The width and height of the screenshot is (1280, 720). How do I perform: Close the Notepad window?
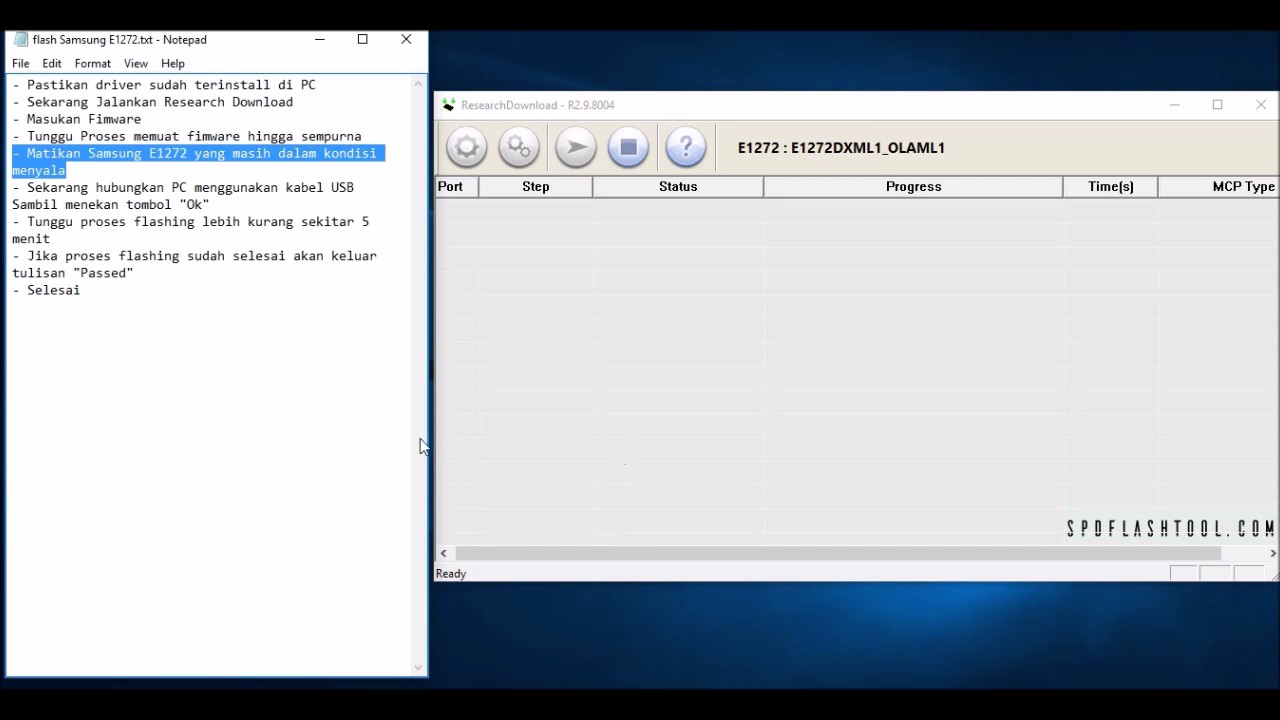point(406,40)
